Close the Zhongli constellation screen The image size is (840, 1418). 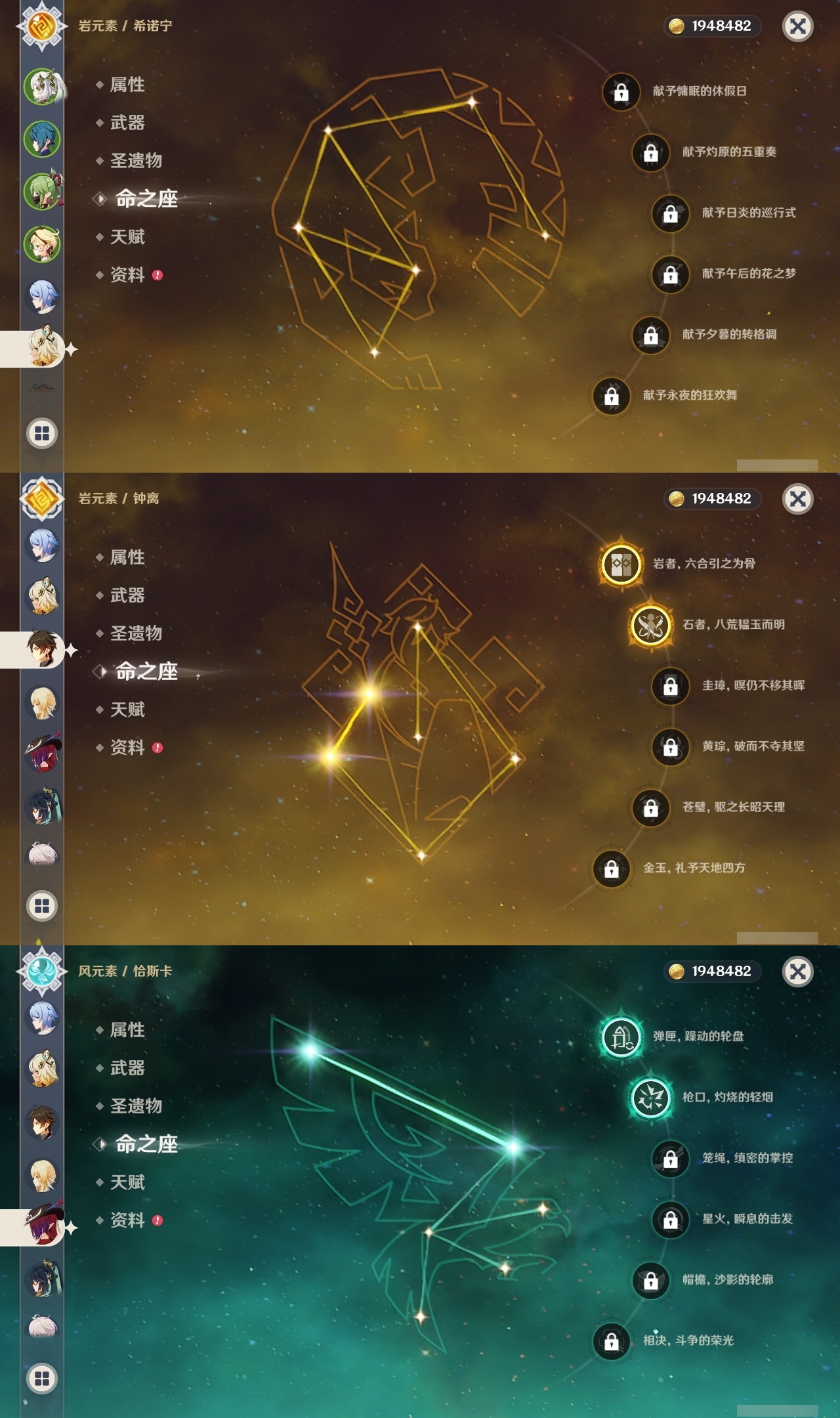point(798,499)
